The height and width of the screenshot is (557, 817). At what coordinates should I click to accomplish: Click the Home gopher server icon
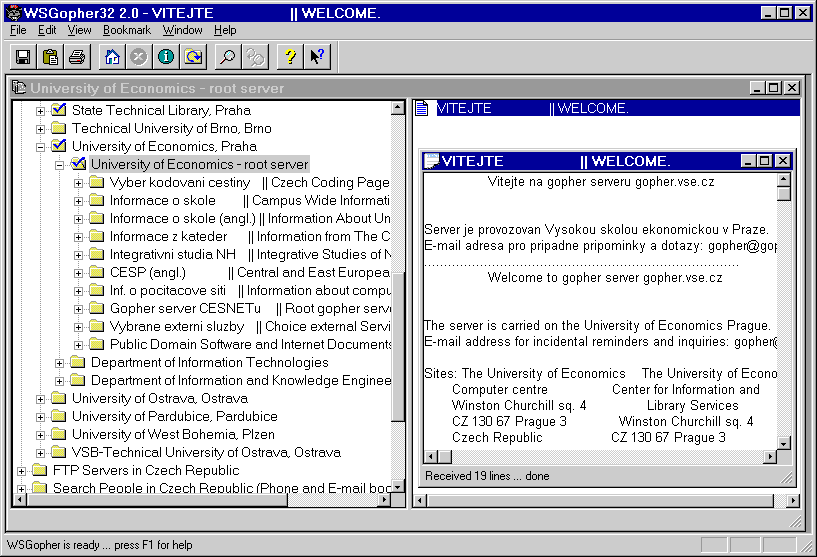pos(112,57)
